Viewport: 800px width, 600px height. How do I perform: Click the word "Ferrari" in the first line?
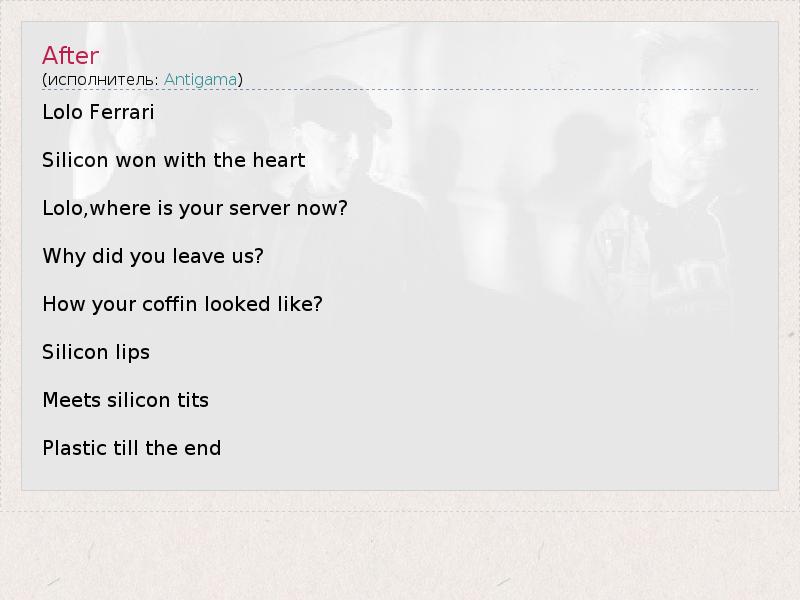[x=121, y=112]
